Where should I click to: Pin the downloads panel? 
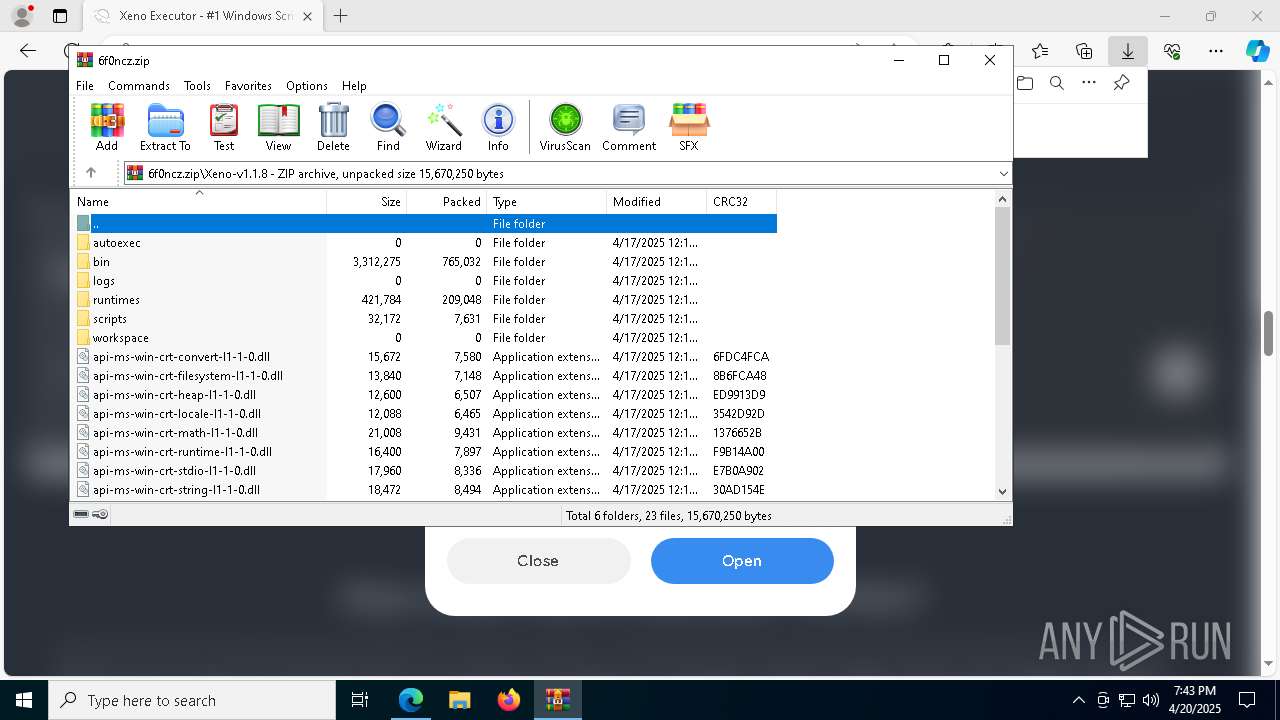1121,83
